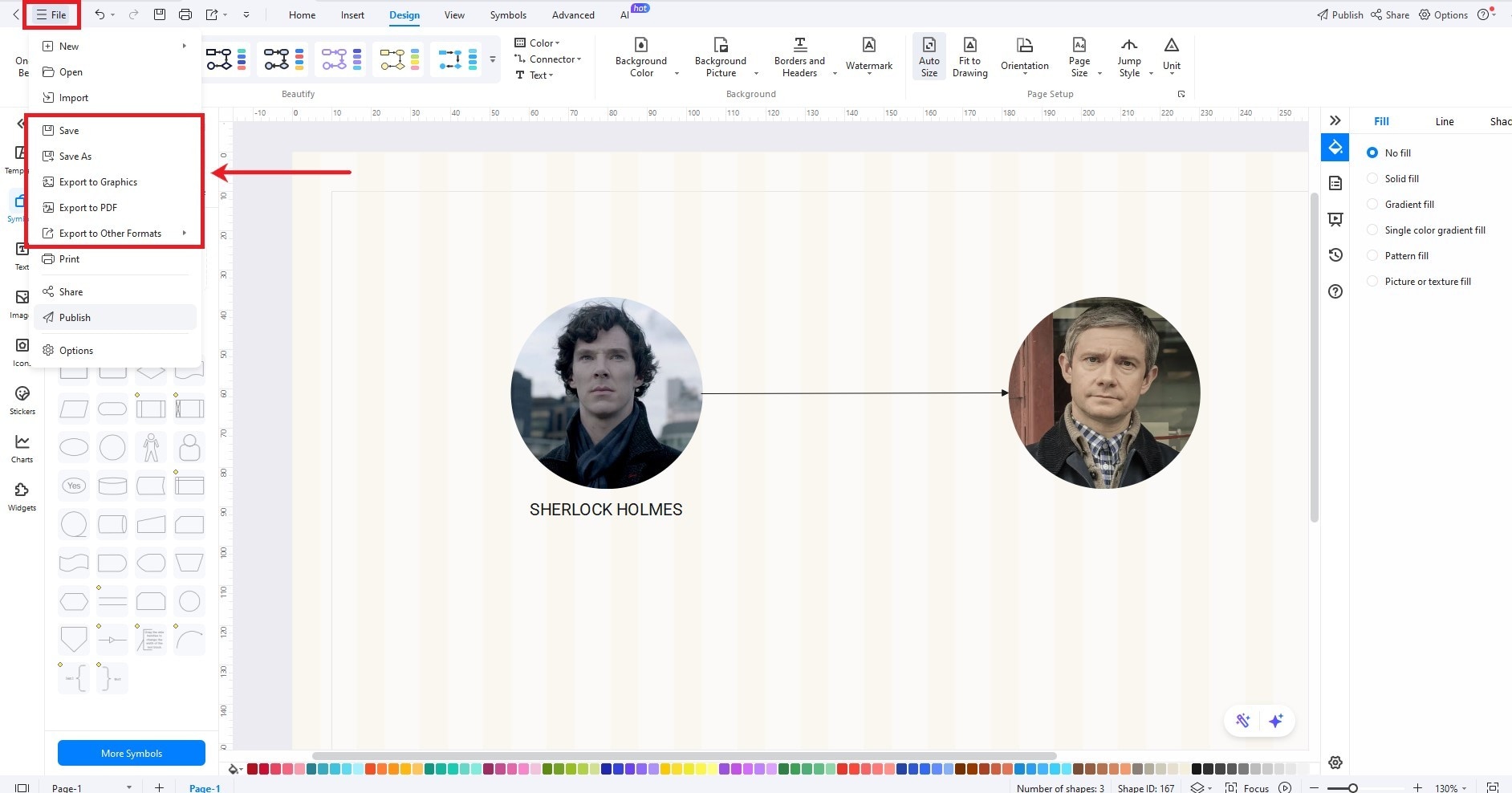Open the Advanced ribbon tab
Image resolution: width=1512 pixels, height=793 pixels.
[573, 15]
